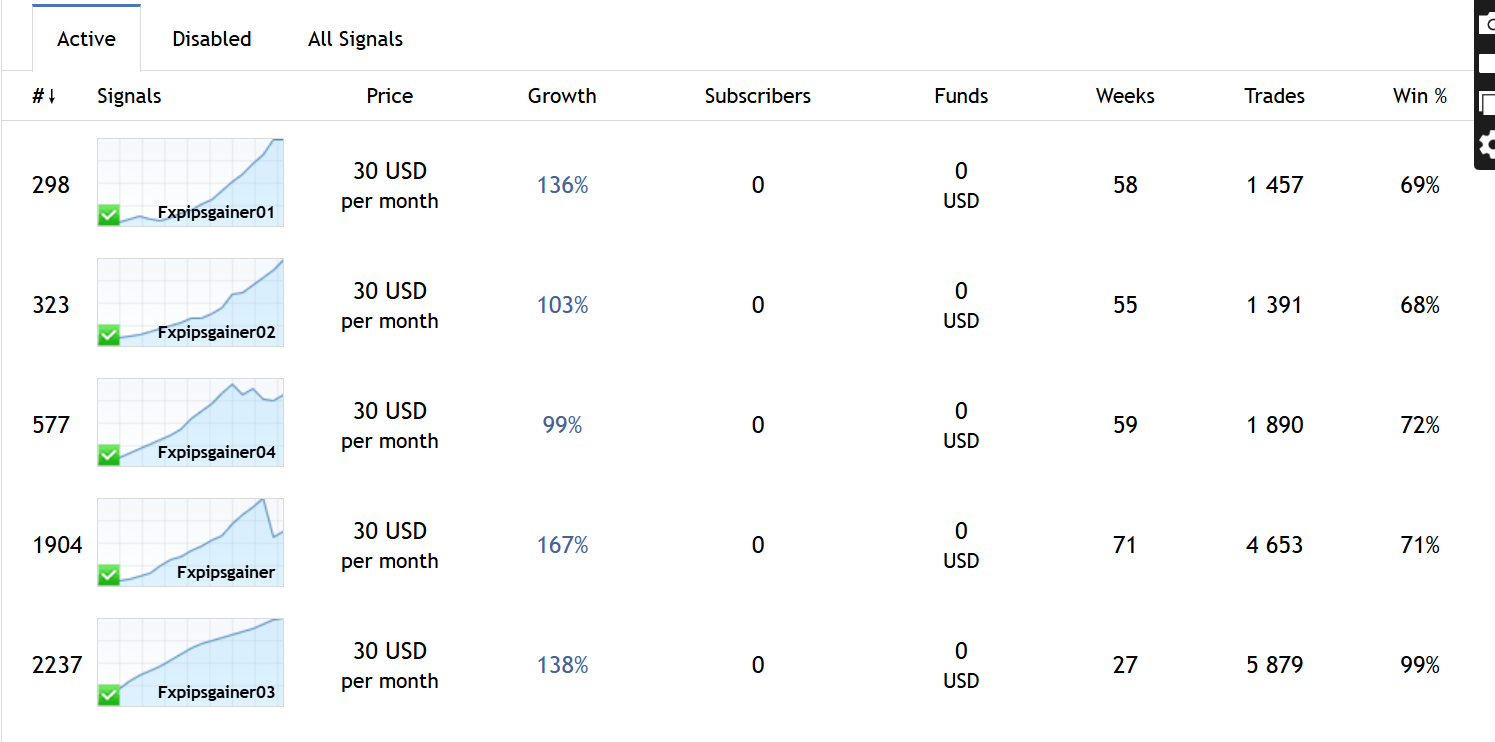Click the green checkmark on Fxpipsgainer02

click(x=109, y=334)
